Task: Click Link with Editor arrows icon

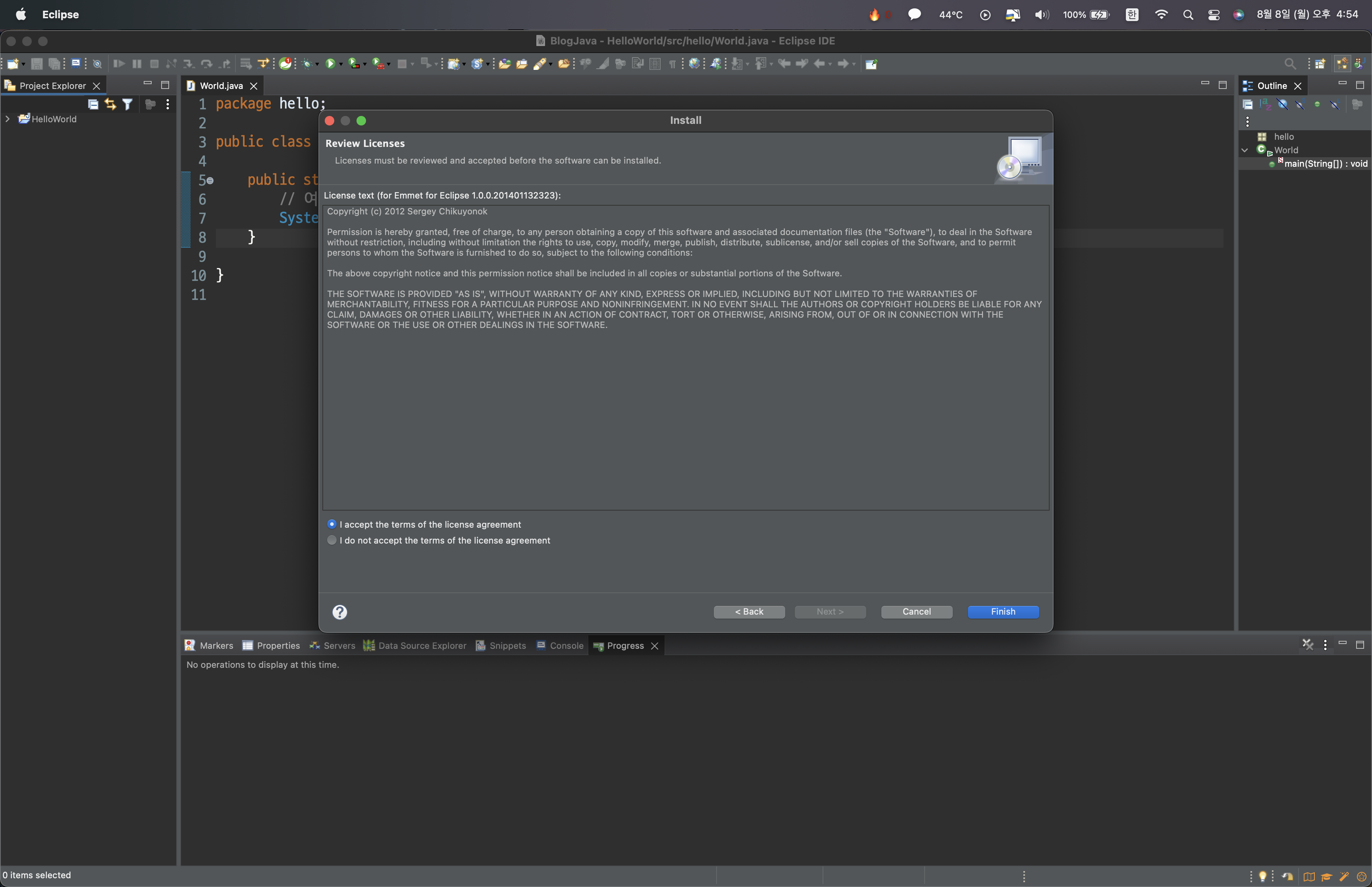Action: click(x=110, y=104)
